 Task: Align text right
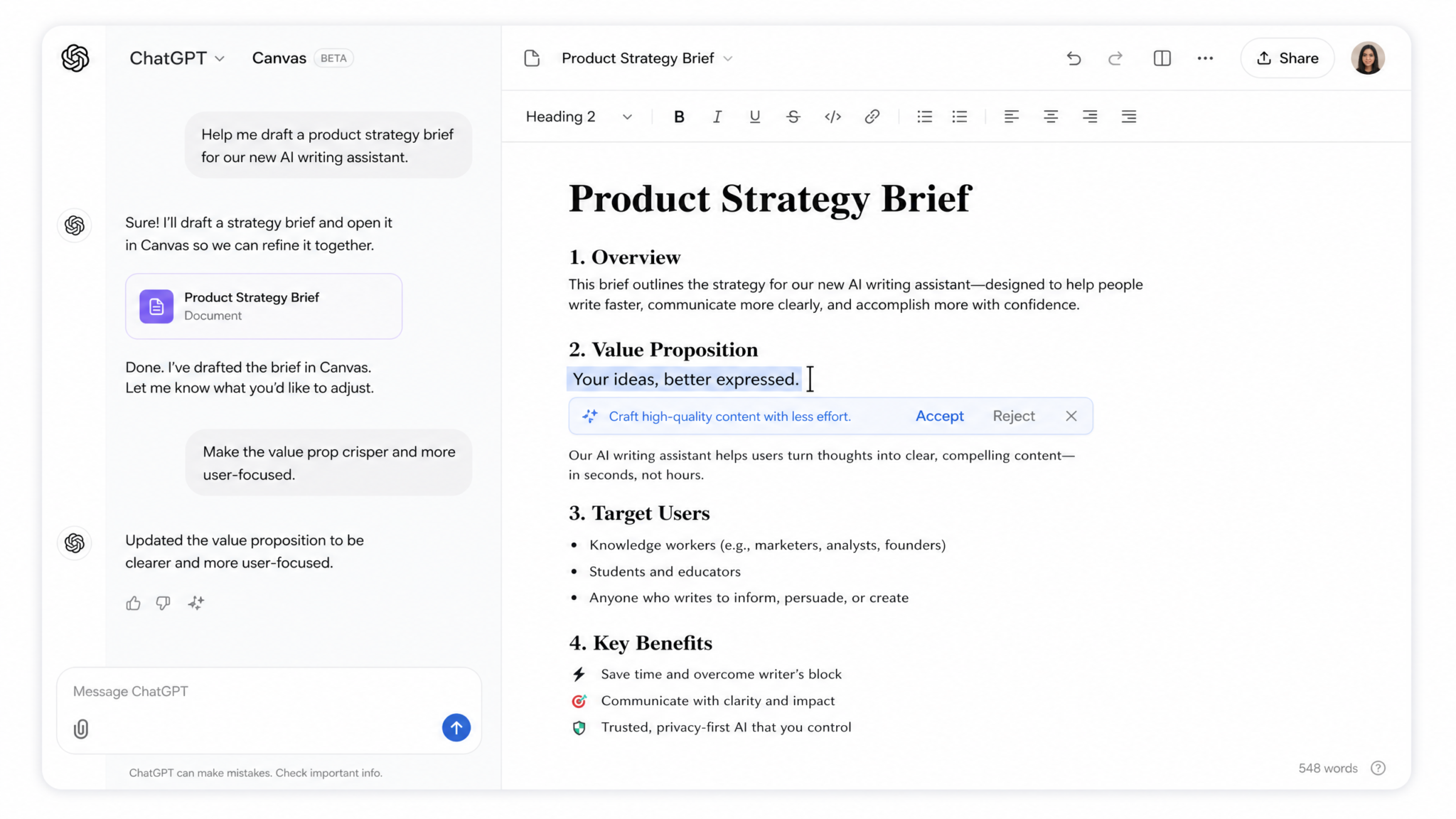coord(1089,117)
